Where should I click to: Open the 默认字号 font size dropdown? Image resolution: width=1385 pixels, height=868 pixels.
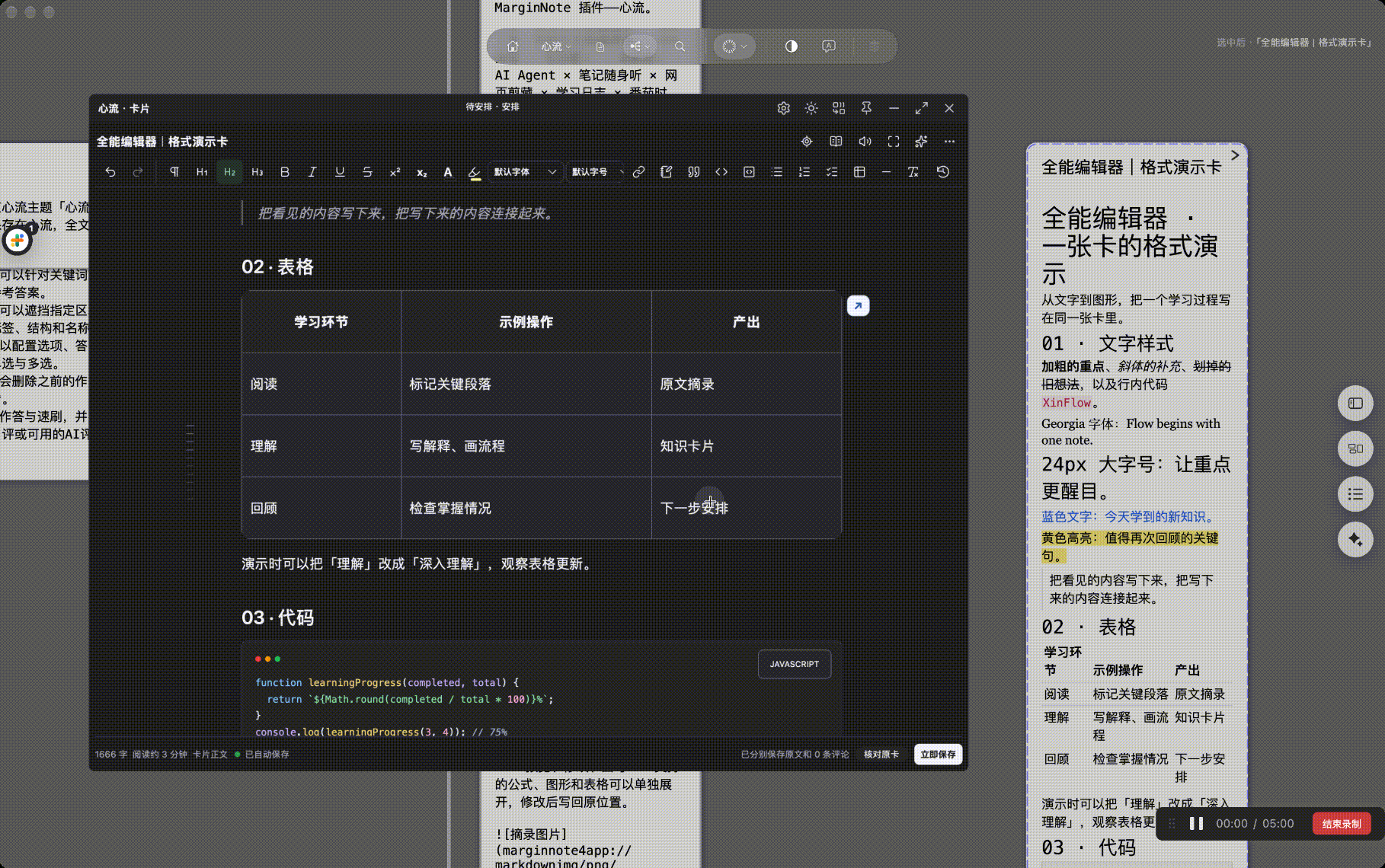(x=597, y=172)
